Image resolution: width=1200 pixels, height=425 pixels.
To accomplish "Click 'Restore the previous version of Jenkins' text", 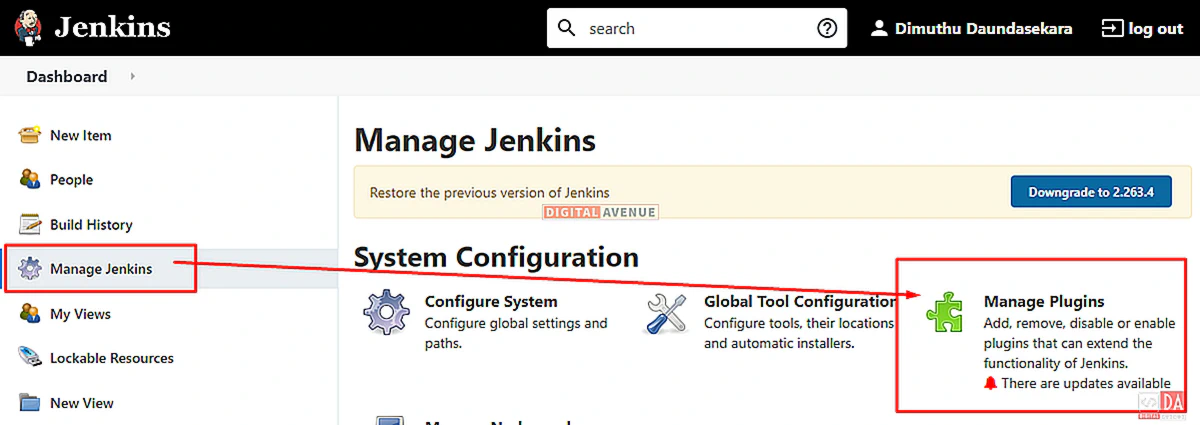I will point(489,192).
